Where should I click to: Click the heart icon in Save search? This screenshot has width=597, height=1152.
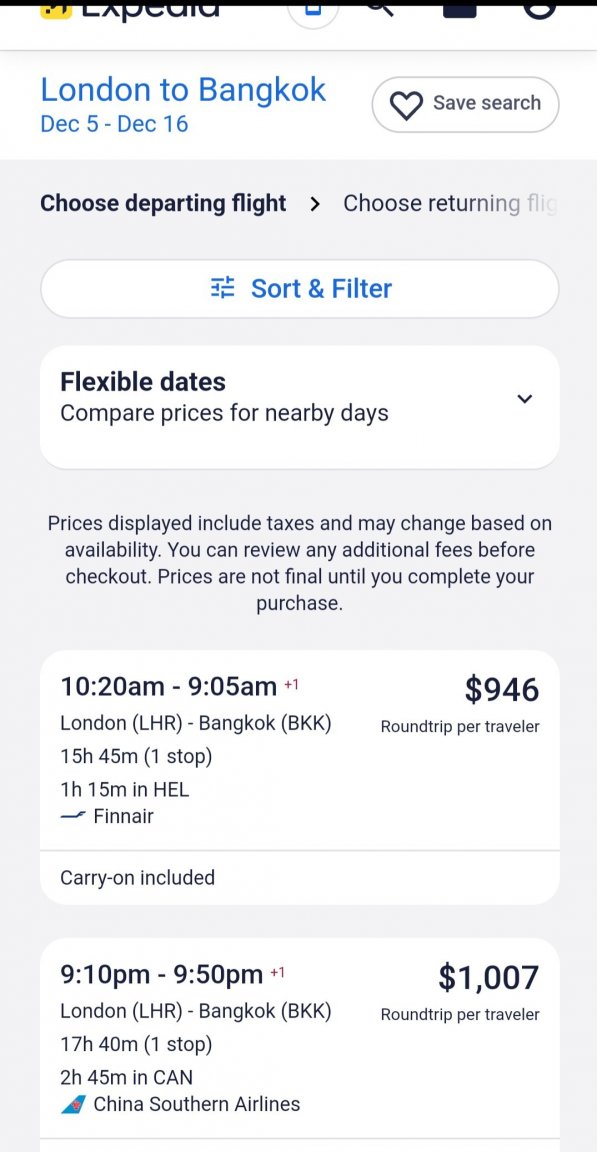[x=406, y=105]
